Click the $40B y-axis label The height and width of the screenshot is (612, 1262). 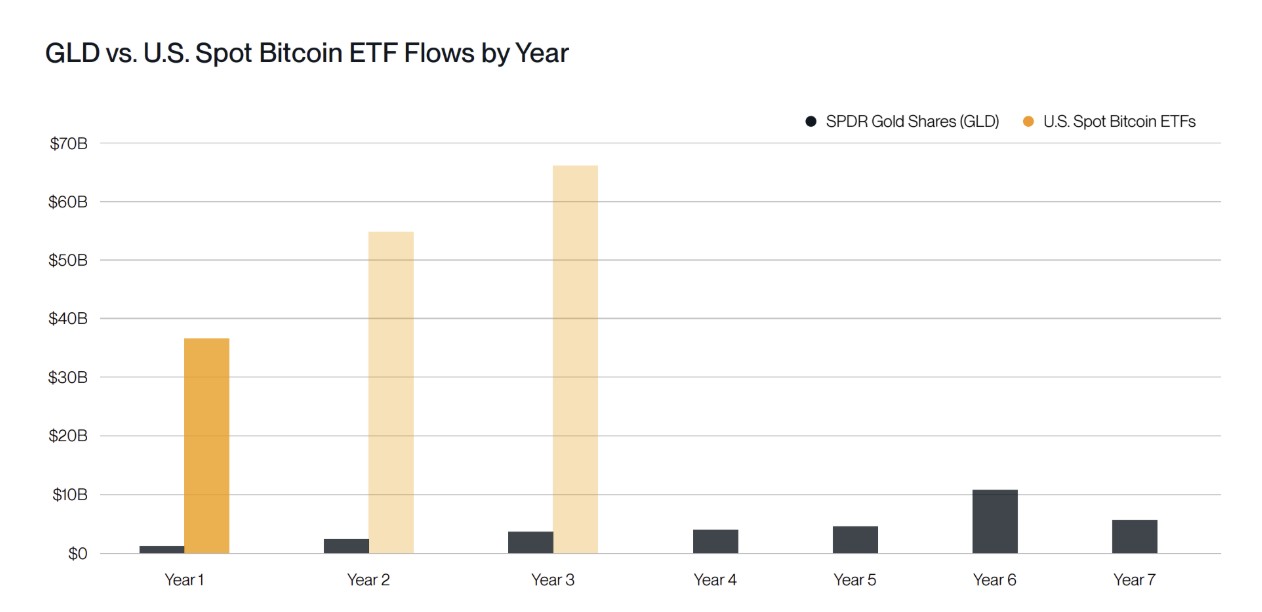[x=69, y=319]
